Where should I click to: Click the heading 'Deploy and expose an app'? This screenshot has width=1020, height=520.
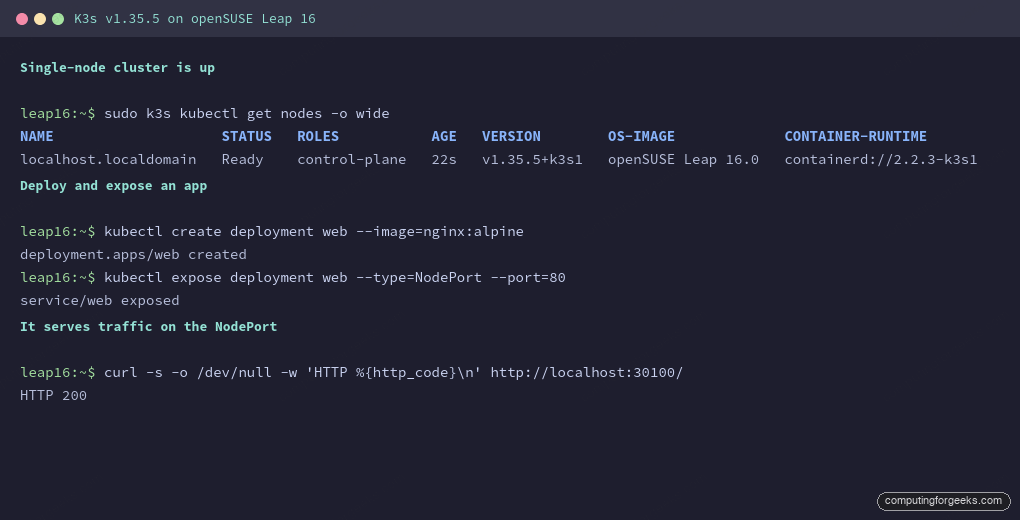click(x=113, y=185)
